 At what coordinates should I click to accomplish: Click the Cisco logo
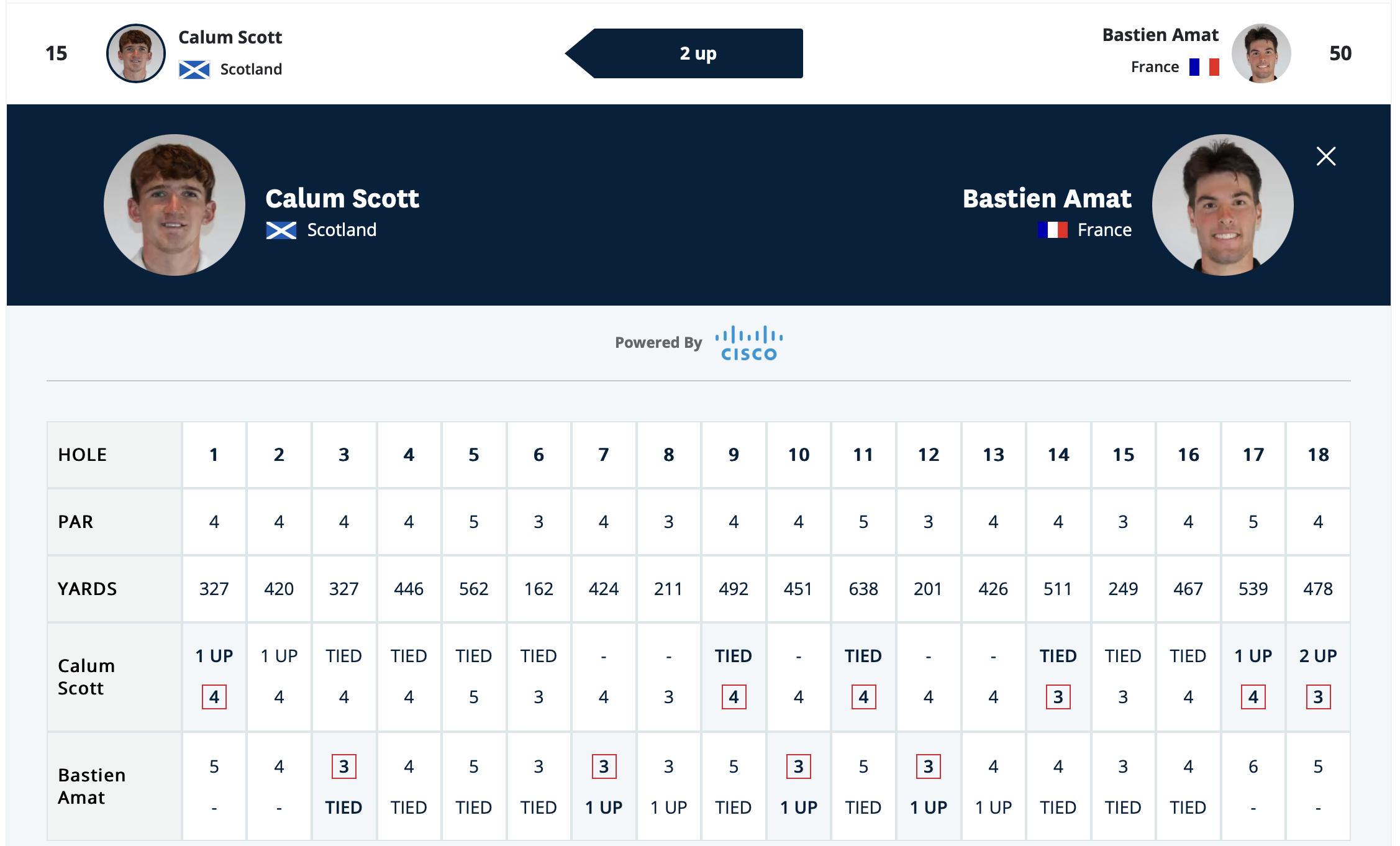tap(748, 343)
